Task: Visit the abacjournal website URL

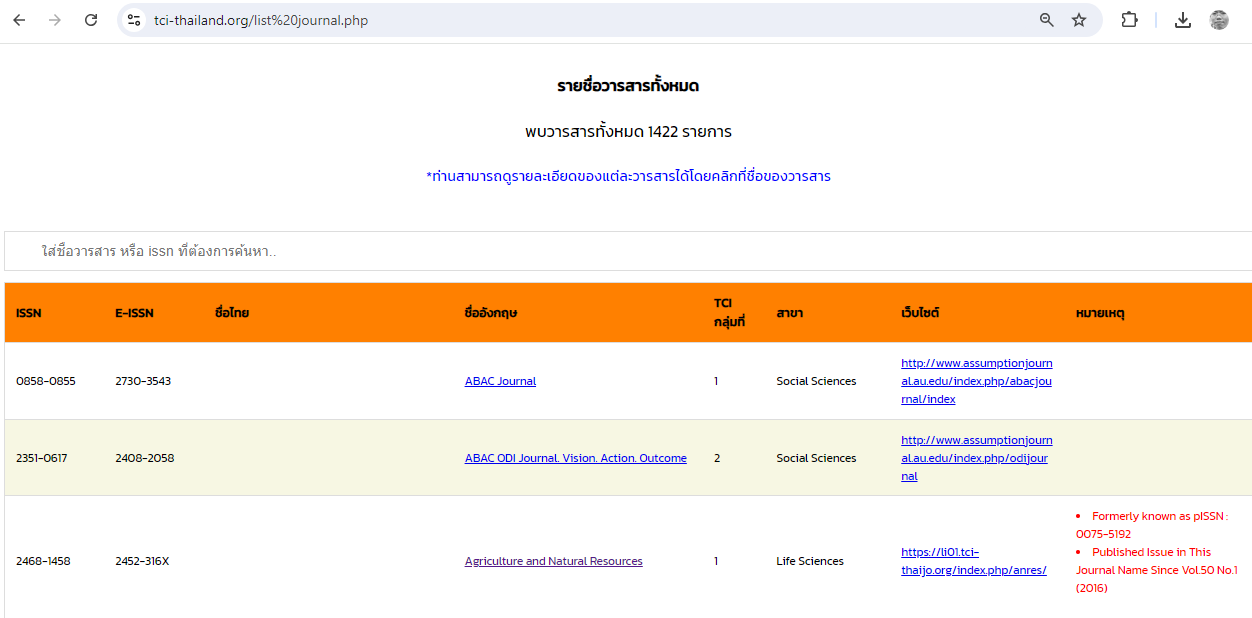Action: 976,381
